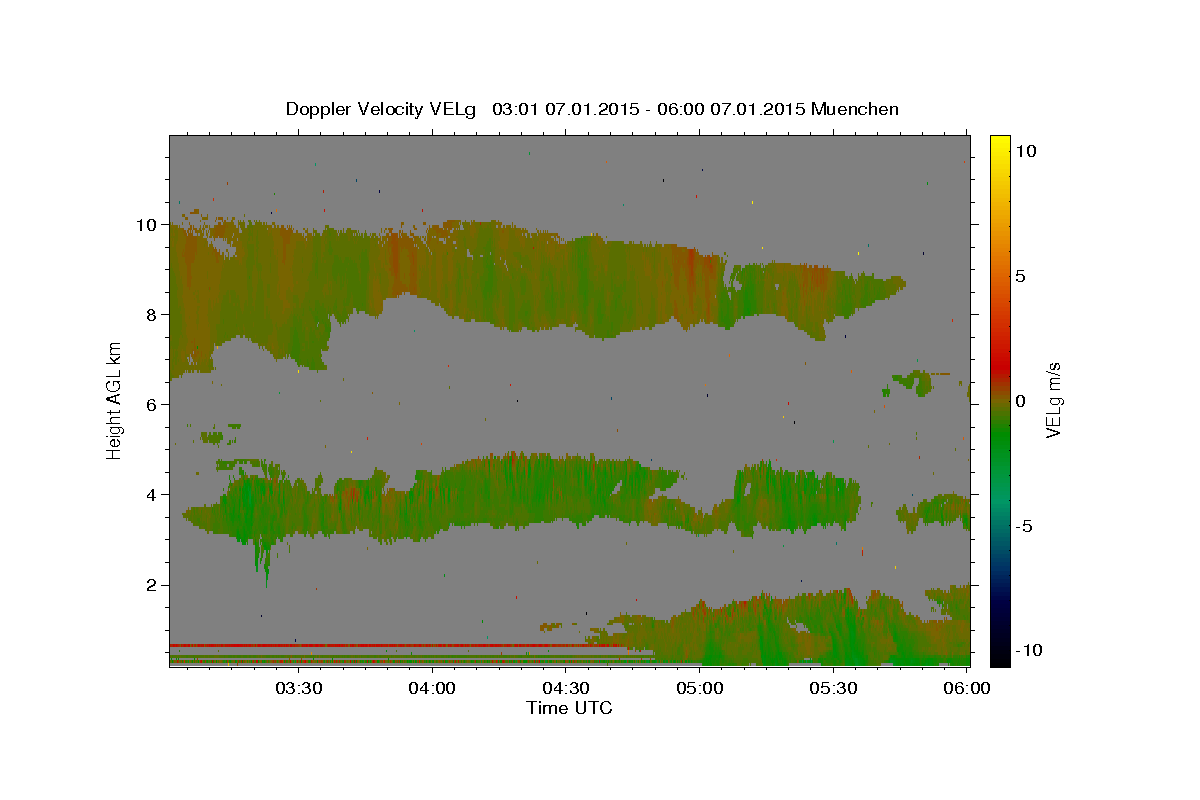Click the height axis label 4
This screenshot has width=1200, height=800.
[x=151, y=495]
